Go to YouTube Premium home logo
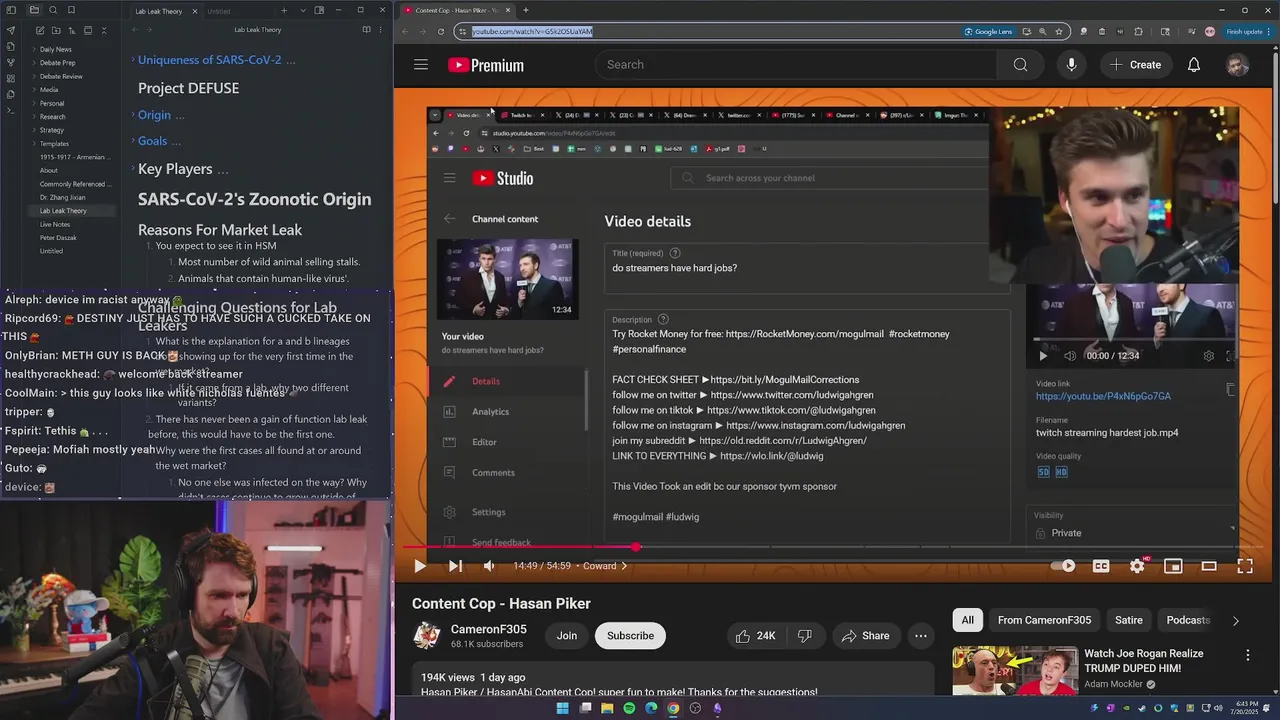Image resolution: width=1280 pixels, height=720 pixels. pos(486,65)
